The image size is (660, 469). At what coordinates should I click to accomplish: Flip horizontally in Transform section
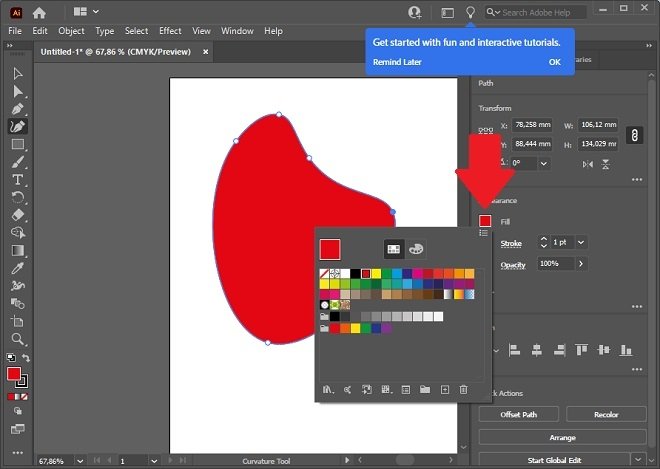[588, 164]
